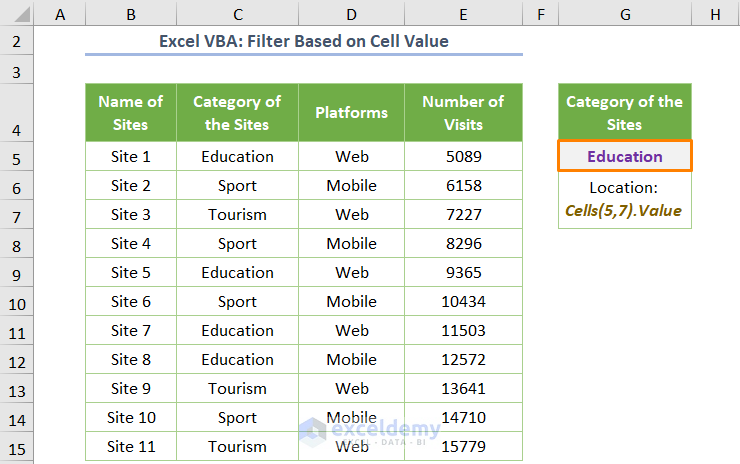Click the title 'Excel VBA: Filter Based on Cell Value'
The height and width of the screenshot is (464, 740).
pyautogui.click(x=304, y=42)
